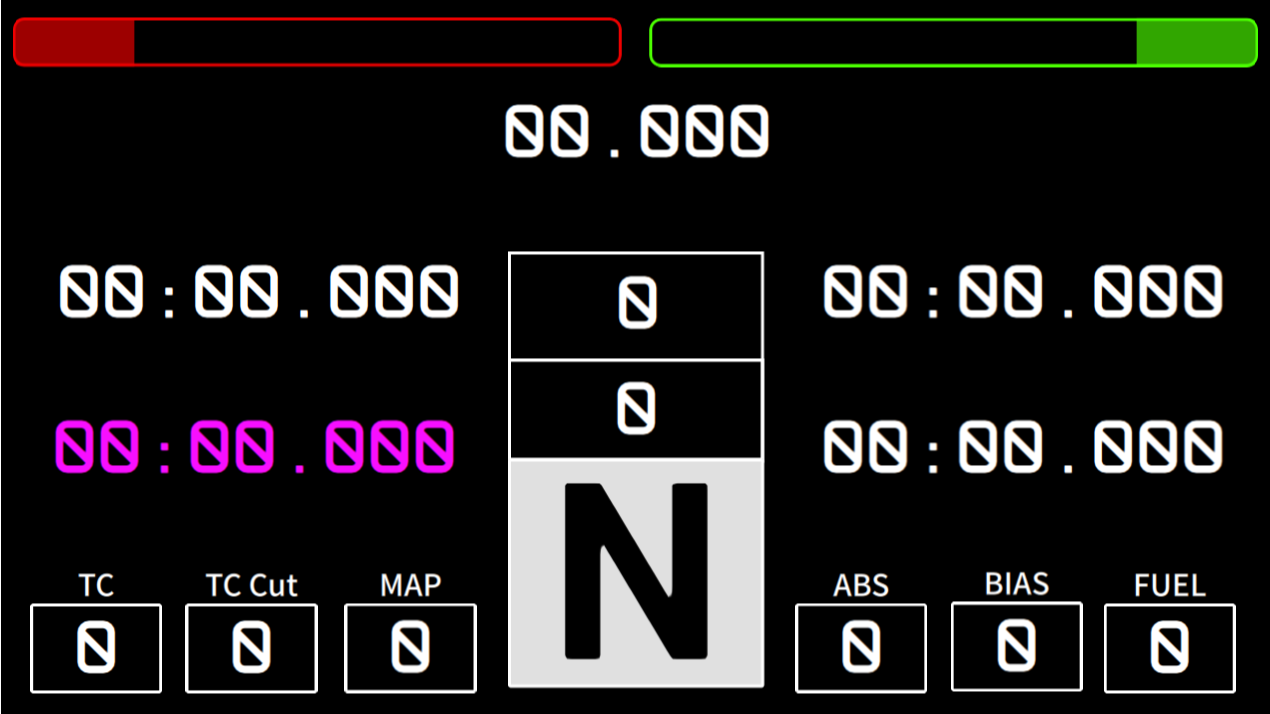
Task: Click the BIAS value box
Action: click(1016, 646)
